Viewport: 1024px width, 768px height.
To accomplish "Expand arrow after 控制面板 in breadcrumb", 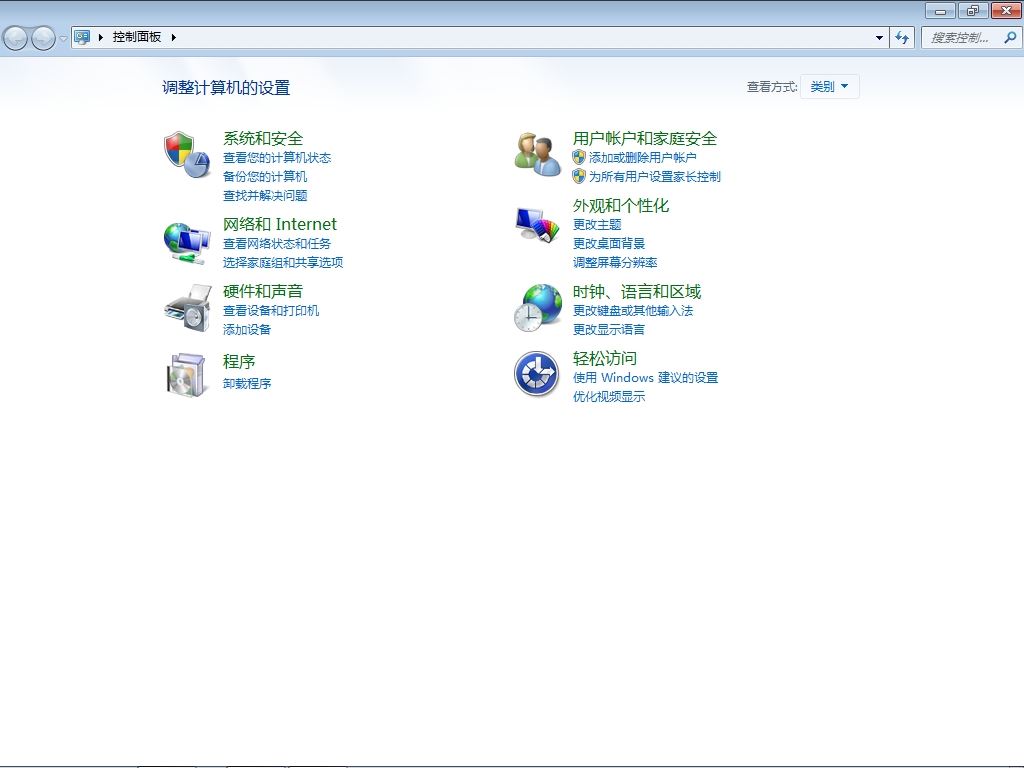I will click(x=174, y=37).
